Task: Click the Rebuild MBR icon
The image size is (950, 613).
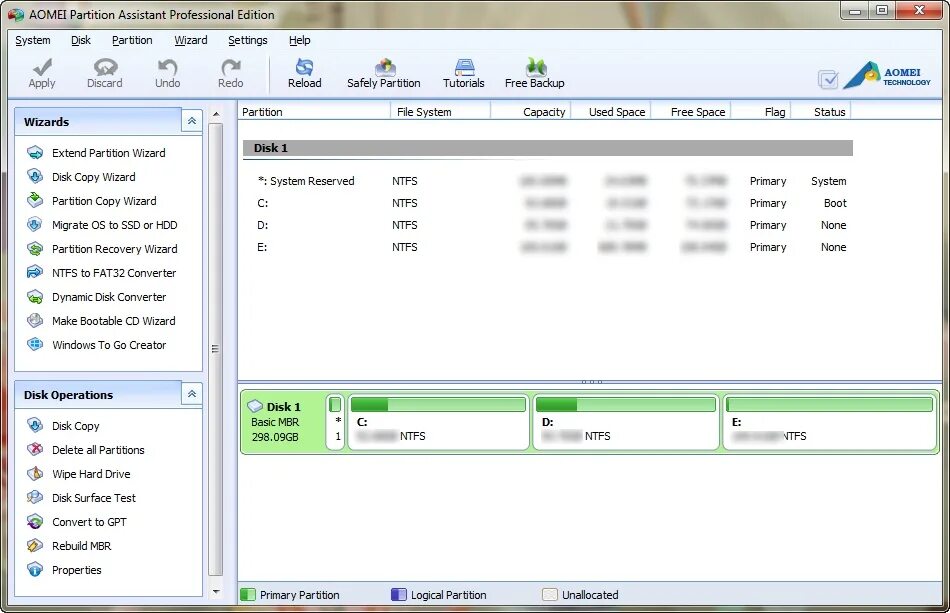Action: click(x=35, y=546)
